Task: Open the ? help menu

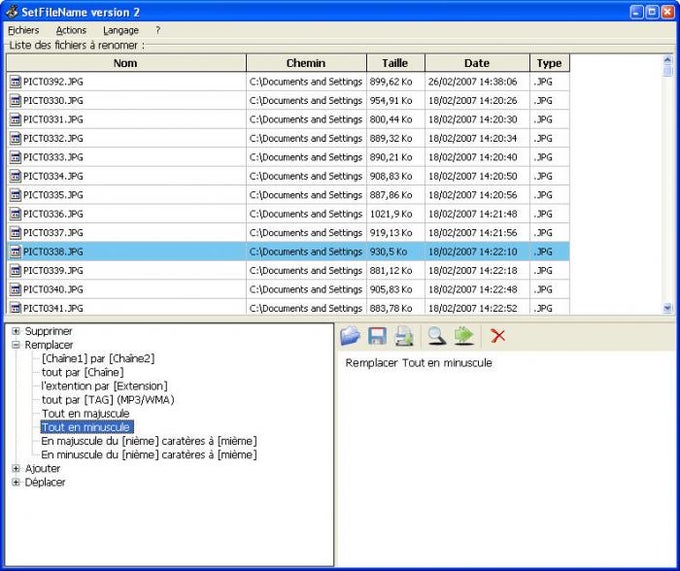Action: coord(158,30)
